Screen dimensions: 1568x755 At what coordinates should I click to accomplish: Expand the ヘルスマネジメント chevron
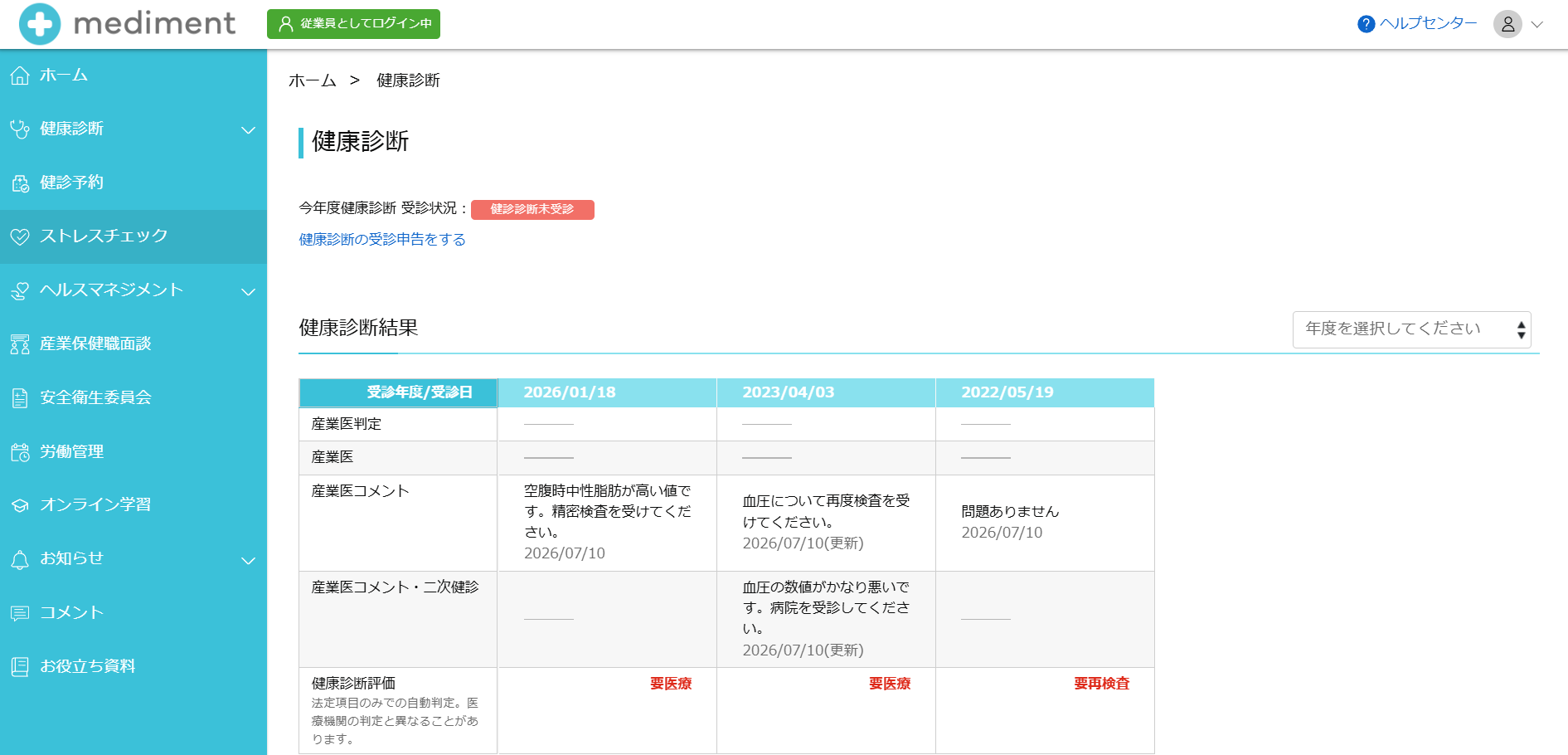coord(248,292)
